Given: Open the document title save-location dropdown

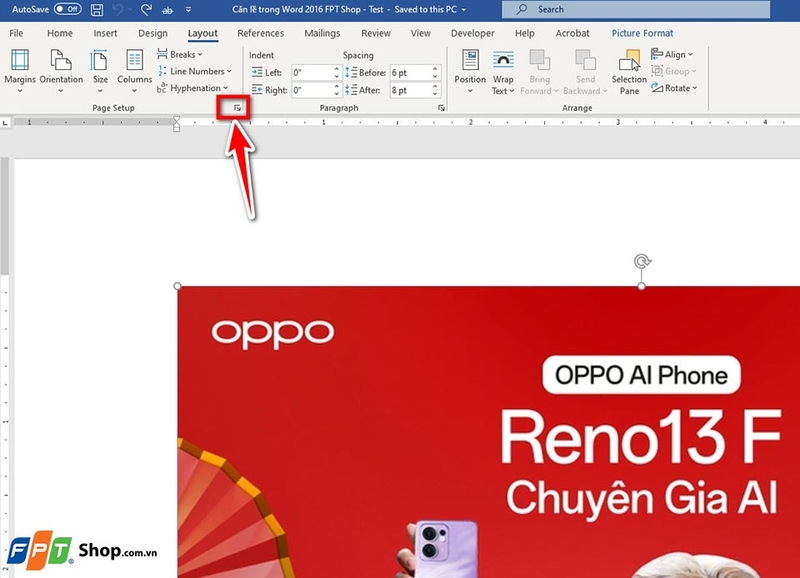Looking at the screenshot, I should click(464, 9).
